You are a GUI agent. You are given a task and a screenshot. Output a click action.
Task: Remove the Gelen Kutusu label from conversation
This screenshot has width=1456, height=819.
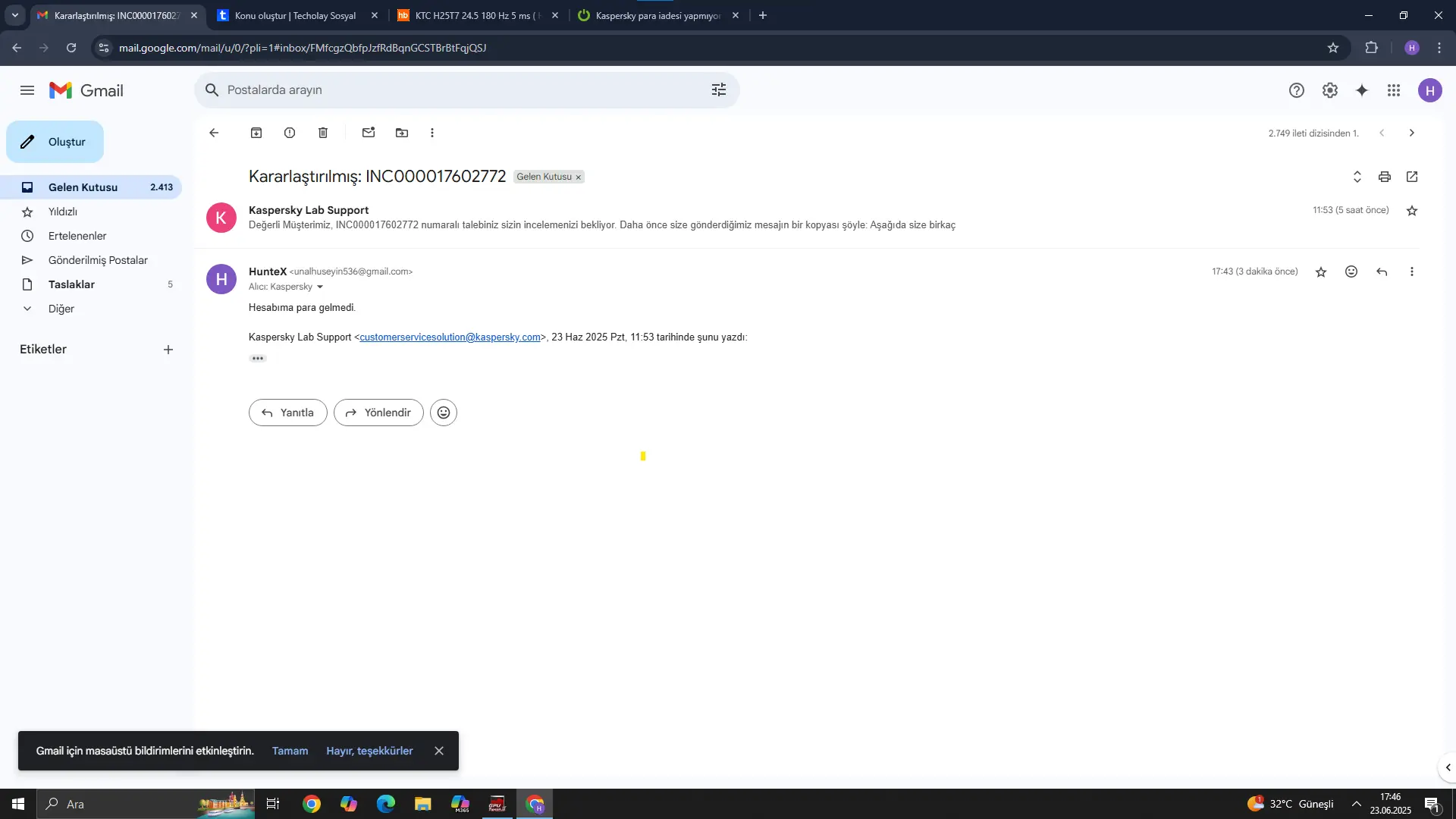click(578, 177)
